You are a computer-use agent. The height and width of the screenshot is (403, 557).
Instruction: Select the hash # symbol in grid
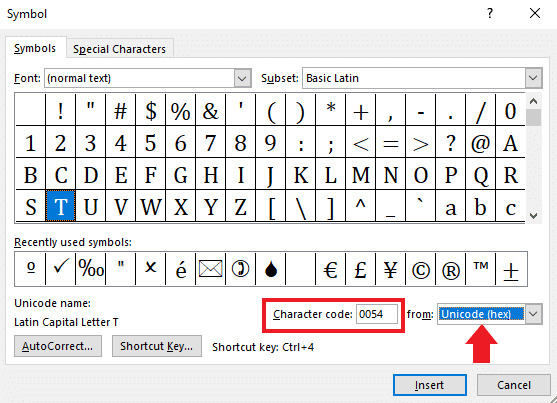(x=120, y=110)
